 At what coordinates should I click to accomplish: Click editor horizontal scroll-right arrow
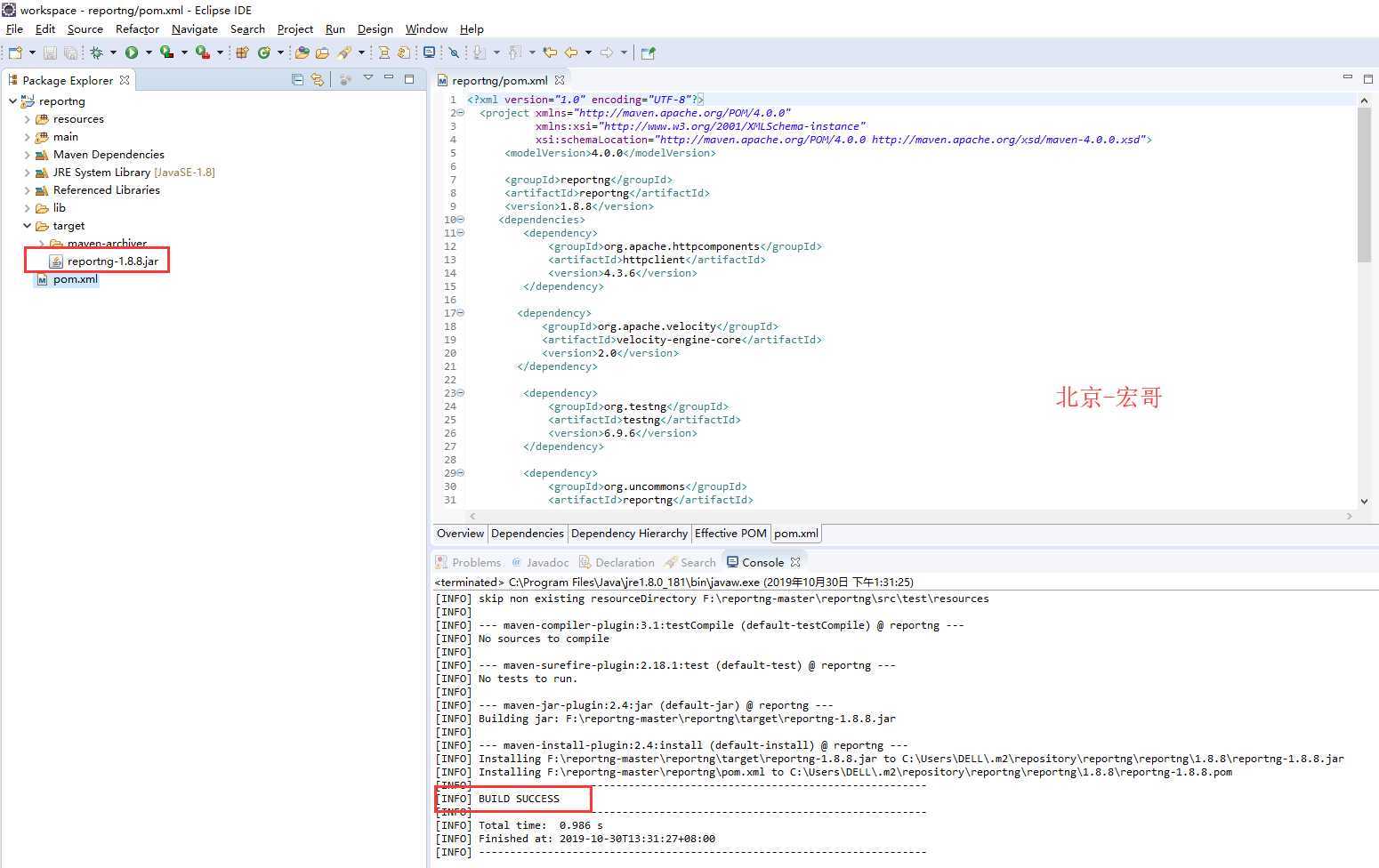coord(1350,516)
